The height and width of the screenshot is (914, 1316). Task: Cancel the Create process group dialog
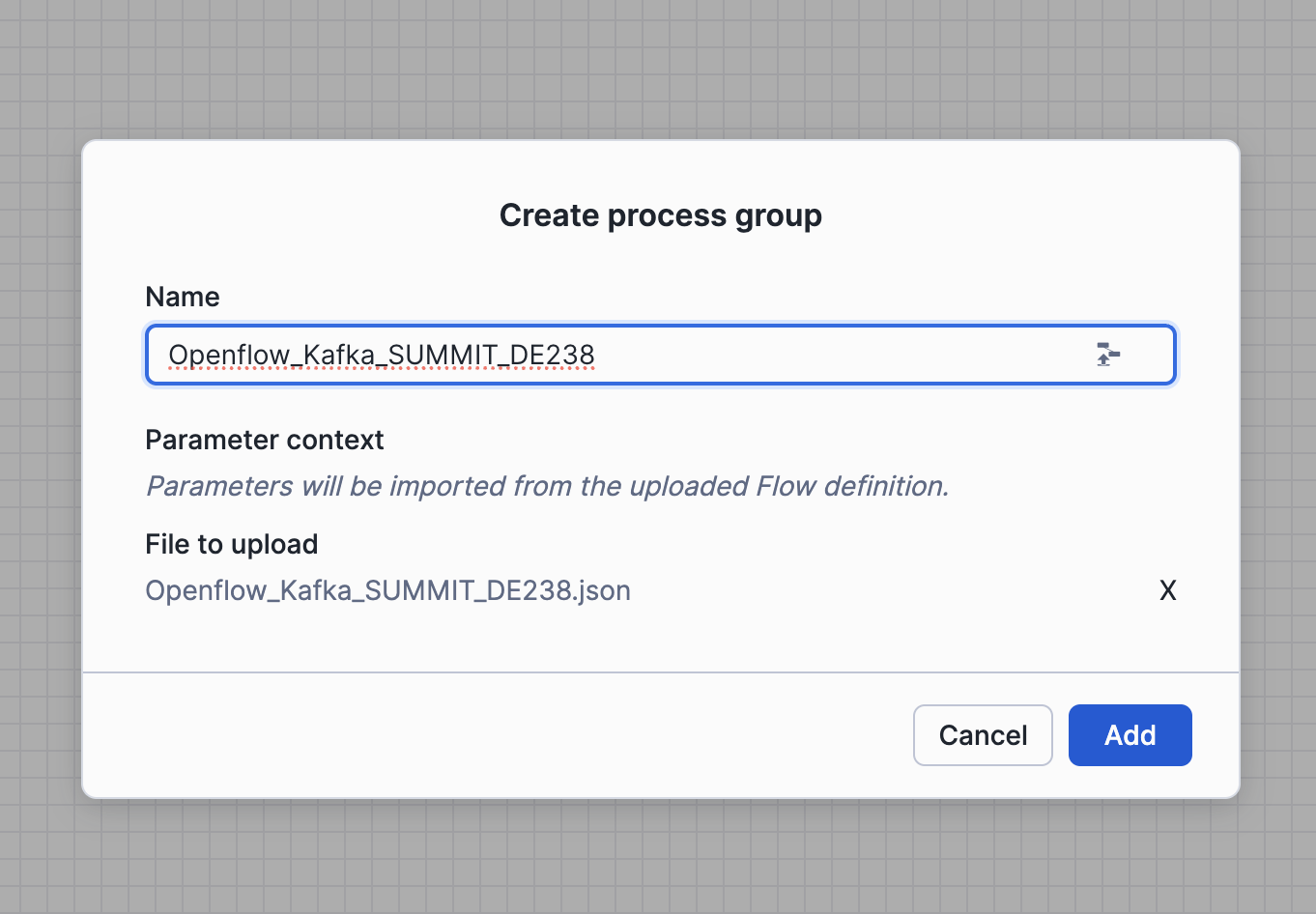983,735
